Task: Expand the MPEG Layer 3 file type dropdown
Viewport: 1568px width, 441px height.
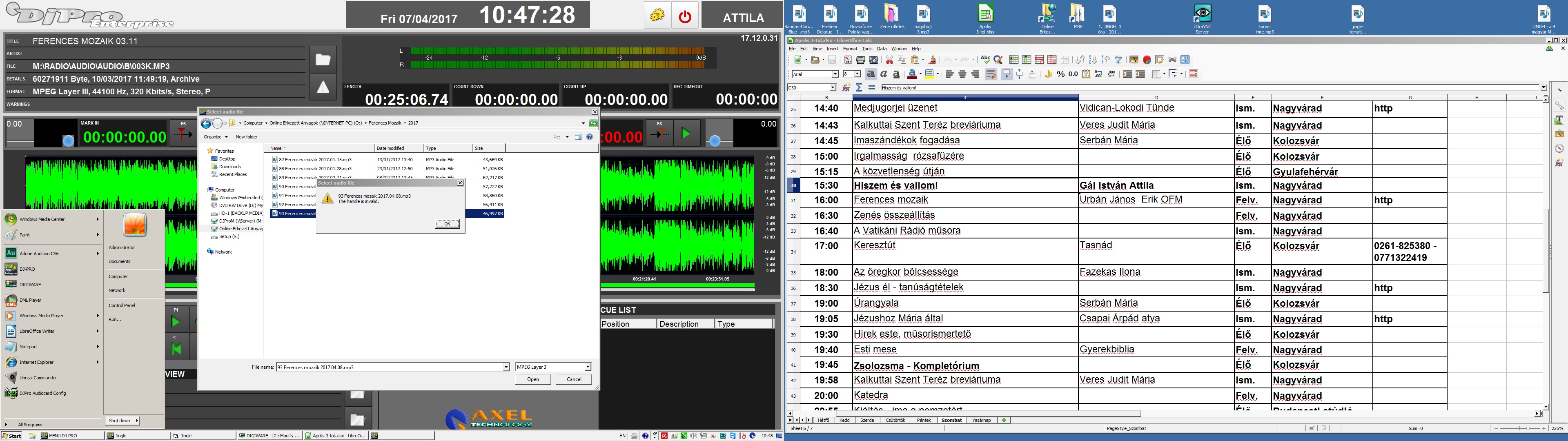Action: (x=588, y=367)
